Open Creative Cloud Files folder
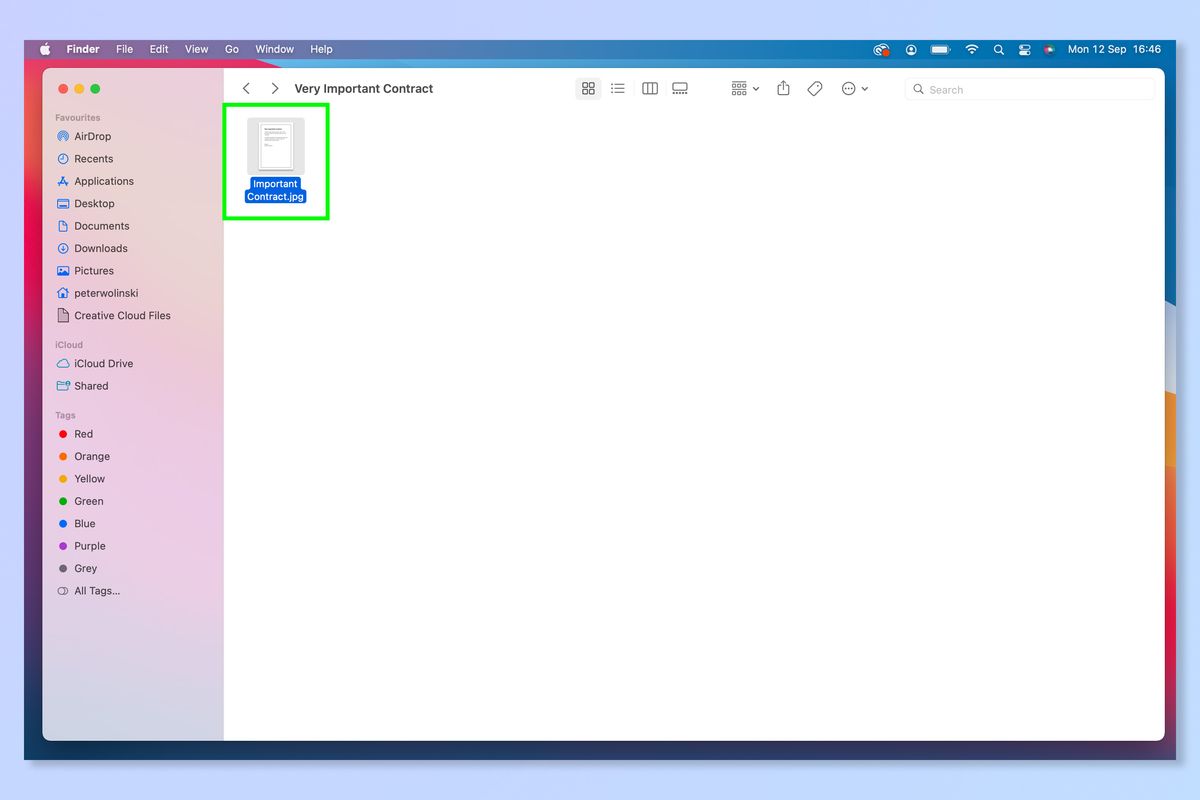Viewport: 1200px width, 800px height. (x=121, y=315)
